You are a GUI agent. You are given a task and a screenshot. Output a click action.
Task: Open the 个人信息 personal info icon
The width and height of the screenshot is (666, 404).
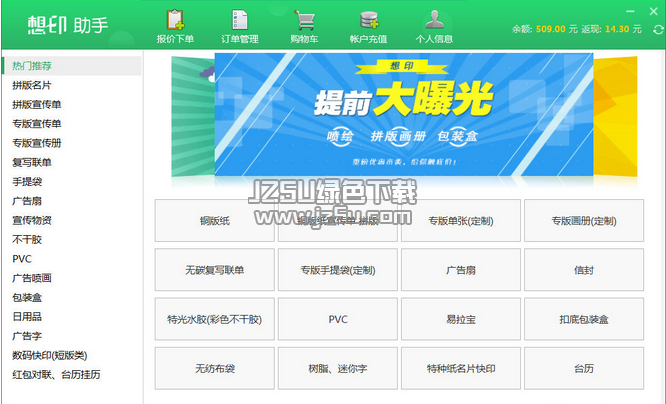point(434,26)
